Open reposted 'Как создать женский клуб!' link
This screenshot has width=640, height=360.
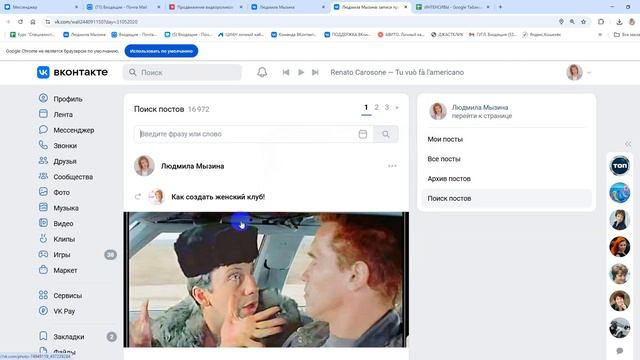coord(218,197)
